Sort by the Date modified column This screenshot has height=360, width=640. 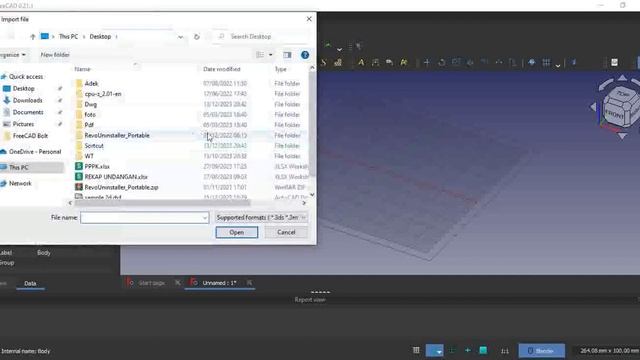222,69
